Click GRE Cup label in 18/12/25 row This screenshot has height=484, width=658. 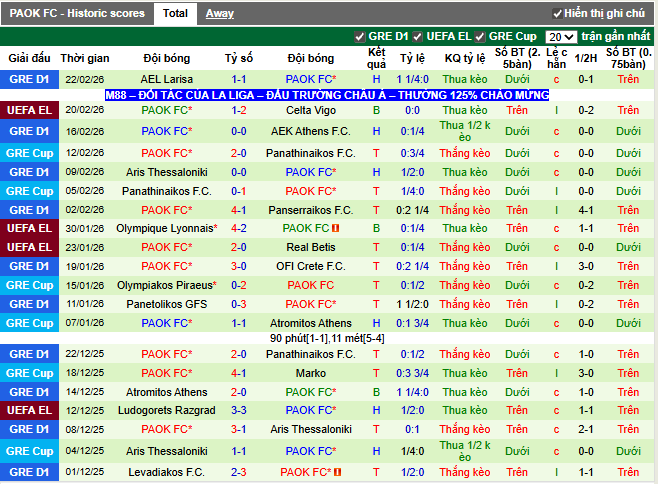29,373
